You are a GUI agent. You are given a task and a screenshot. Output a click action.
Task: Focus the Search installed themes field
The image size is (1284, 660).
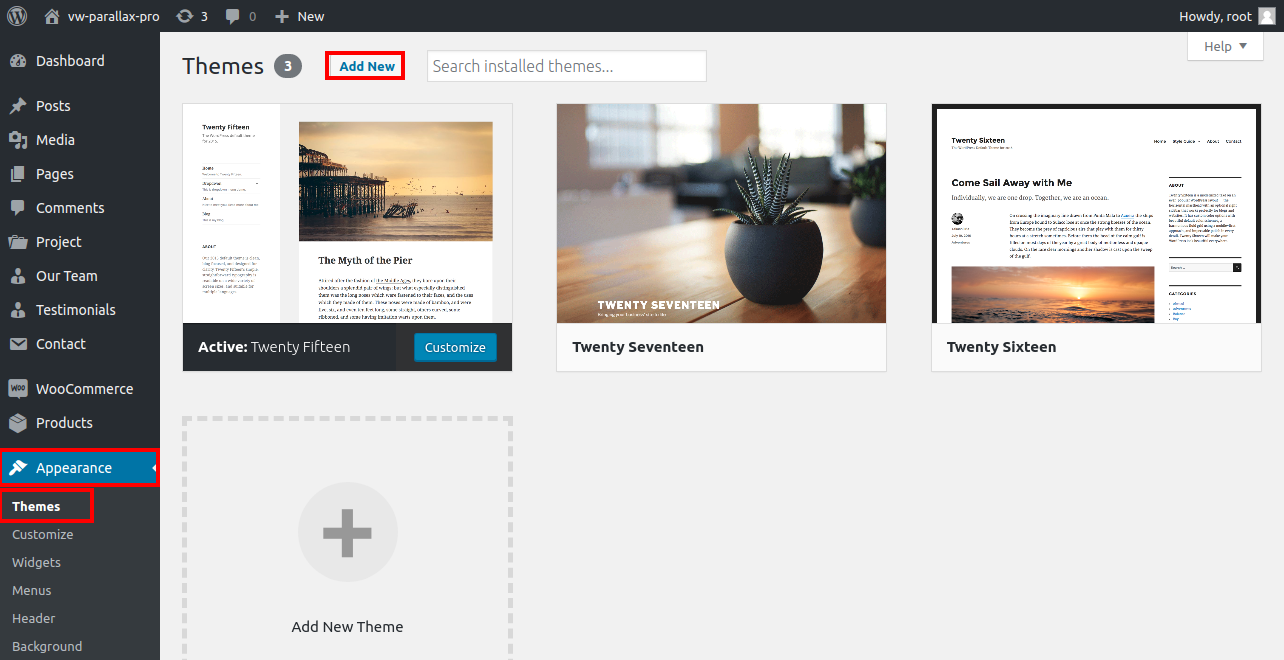[x=567, y=66]
